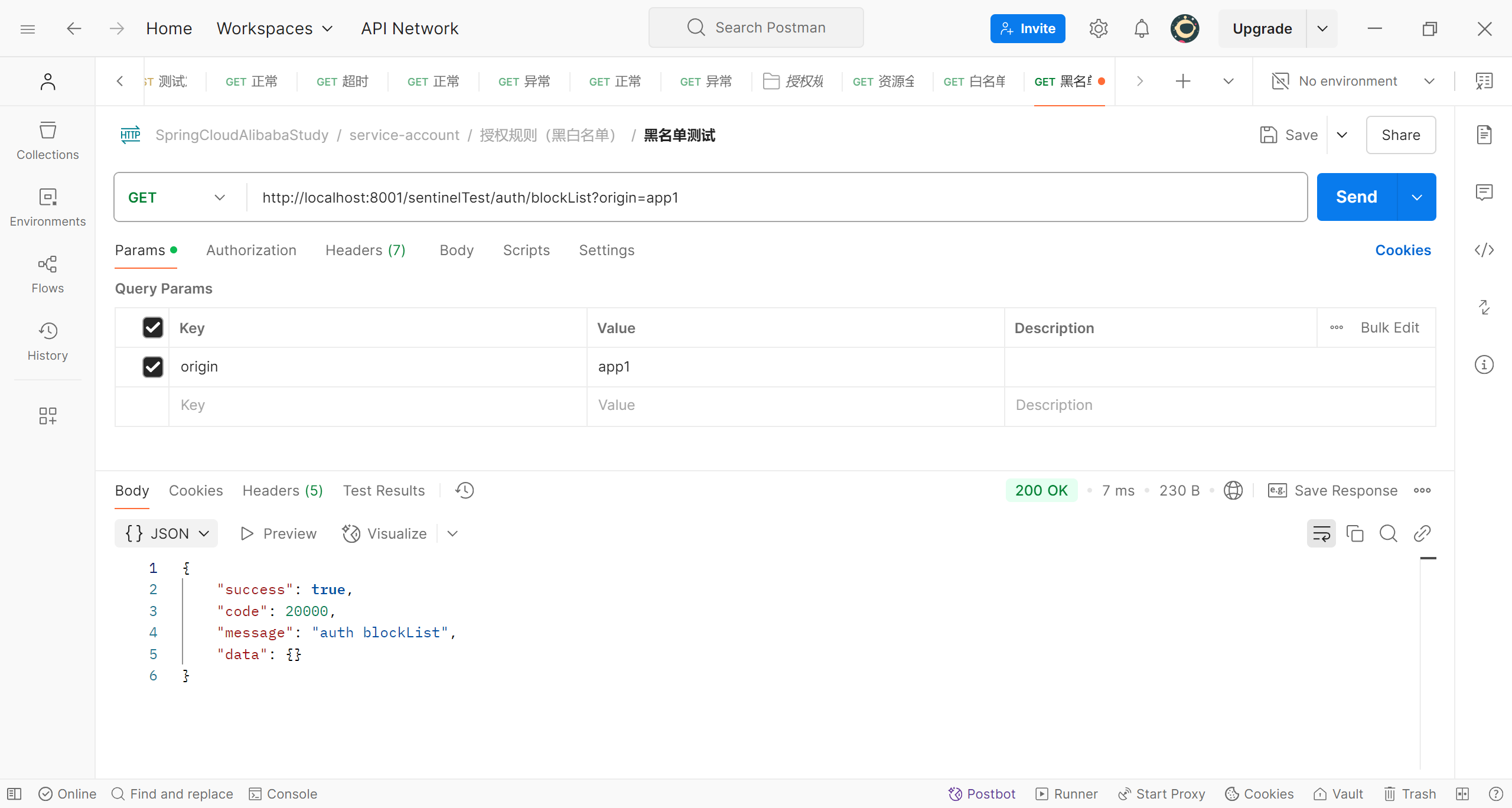Open the Cookies link
The width and height of the screenshot is (1512, 808).
click(1402, 250)
